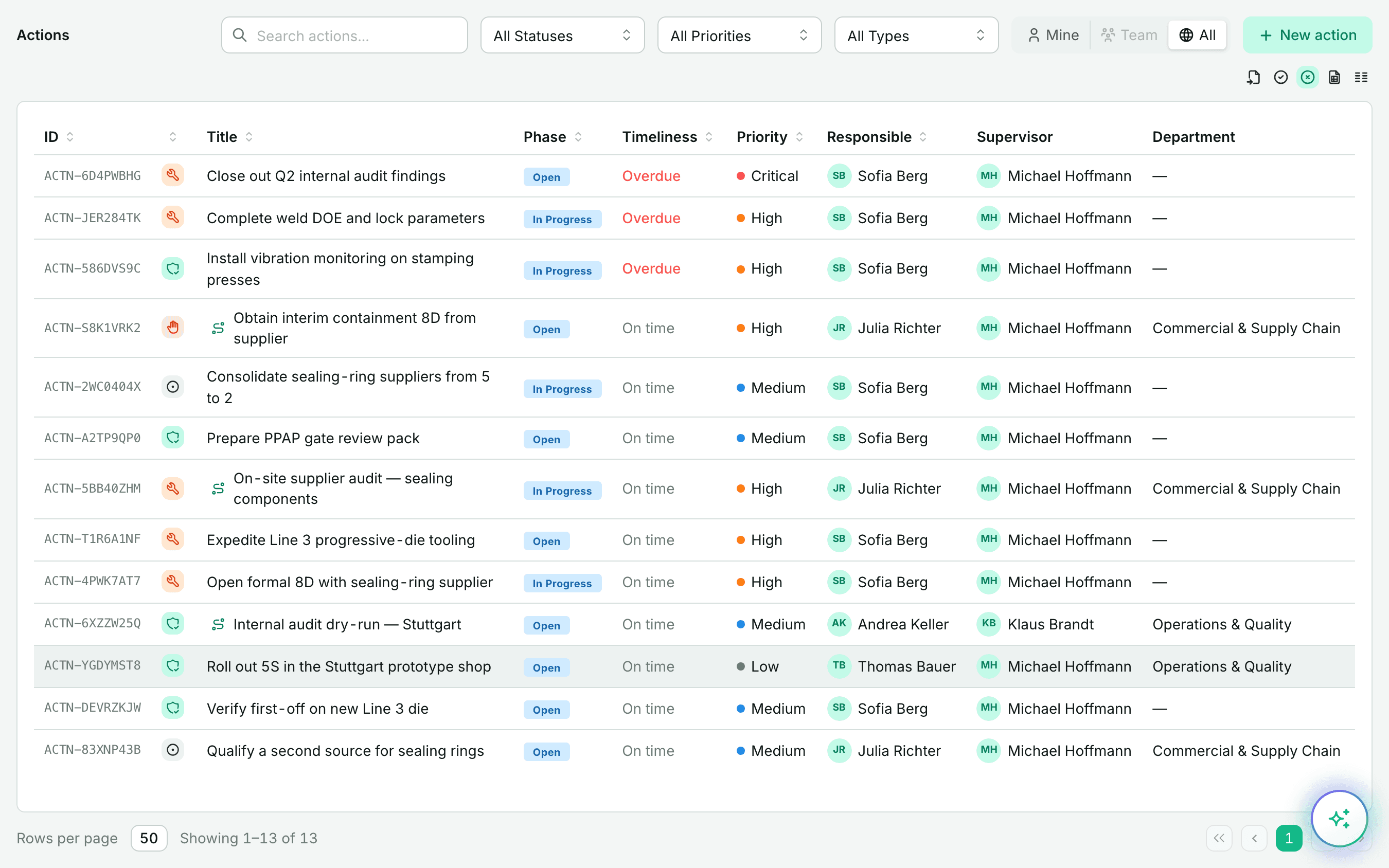This screenshot has height=868, width=1389.
Task: Sort the table by the ID column
Action: (x=59, y=137)
